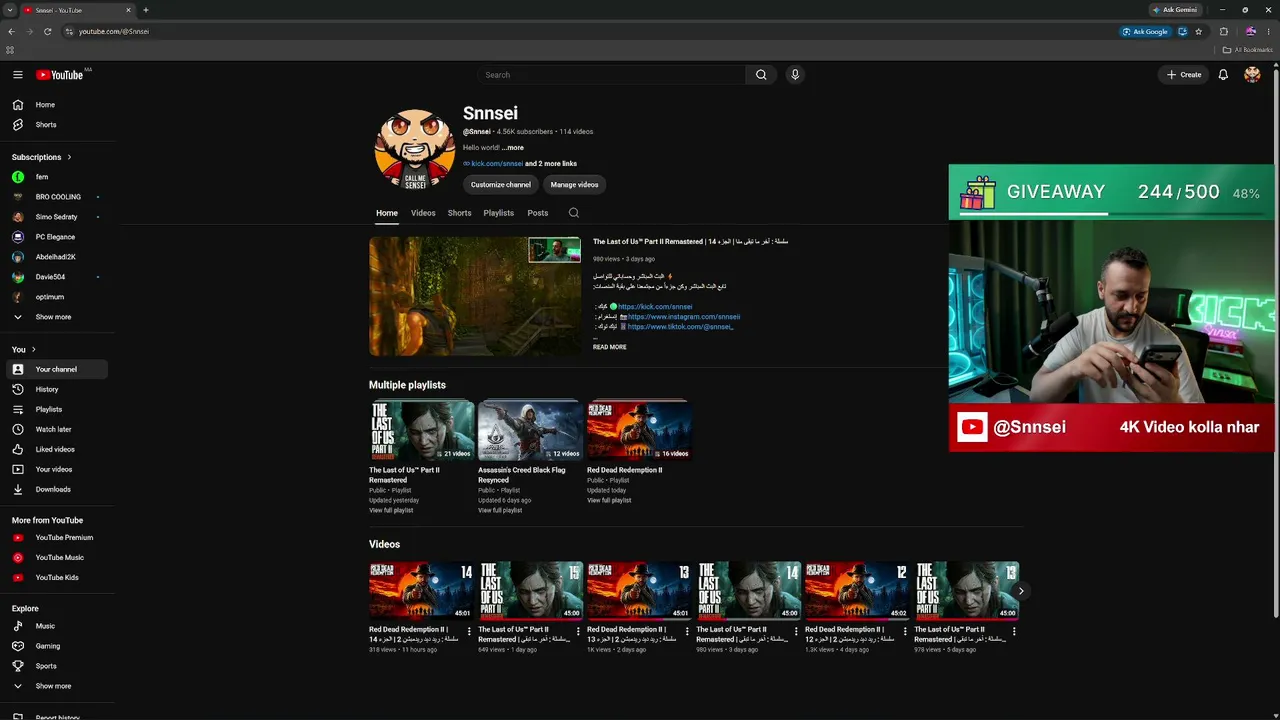This screenshot has height=720, width=1280.
Task: Open Liked videos list
Action: click(55, 449)
